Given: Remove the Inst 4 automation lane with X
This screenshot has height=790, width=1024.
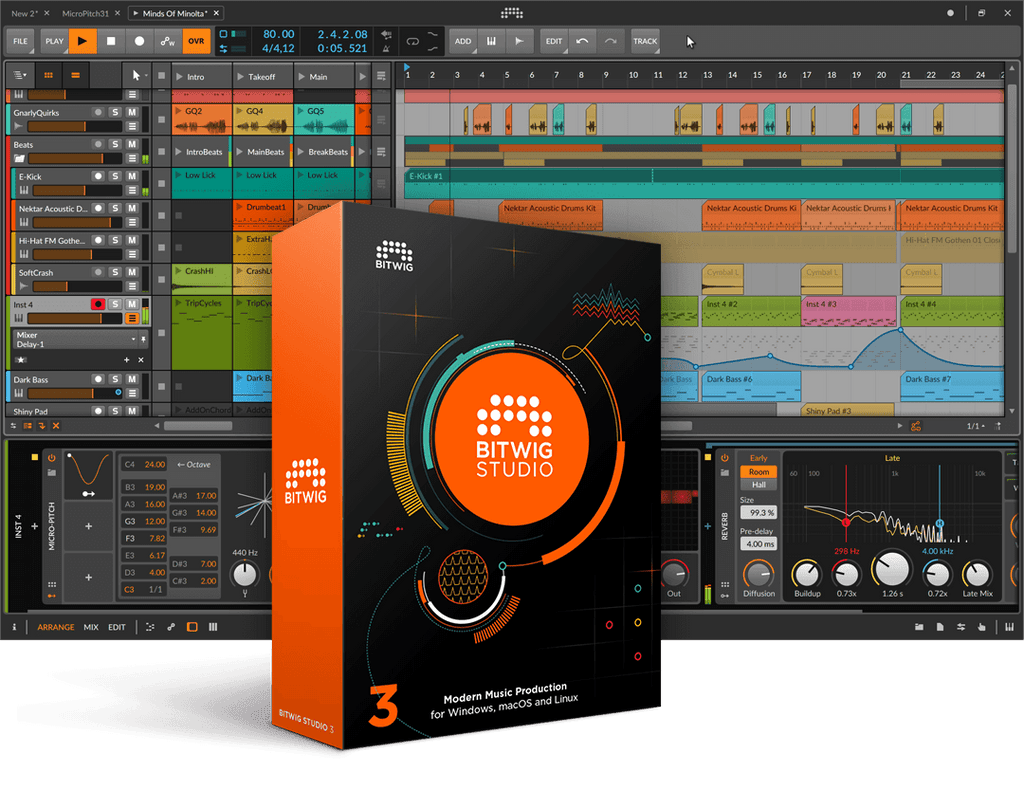Looking at the screenshot, I should [x=141, y=360].
